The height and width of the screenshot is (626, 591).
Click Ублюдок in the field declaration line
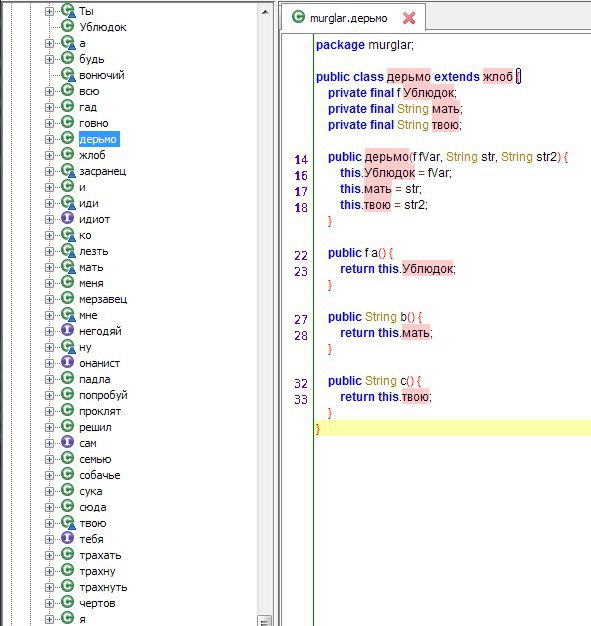pos(428,93)
